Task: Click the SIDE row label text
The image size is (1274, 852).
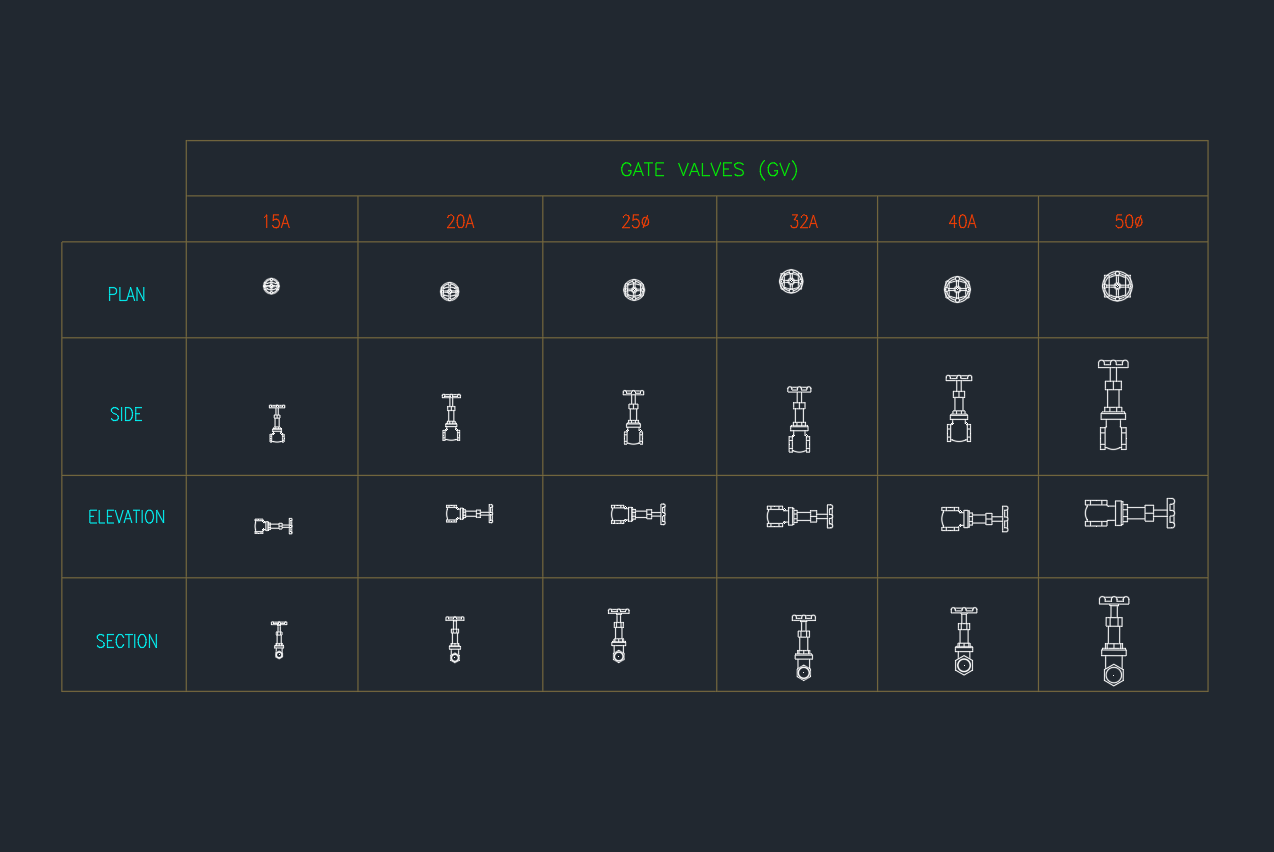Action: point(127,415)
